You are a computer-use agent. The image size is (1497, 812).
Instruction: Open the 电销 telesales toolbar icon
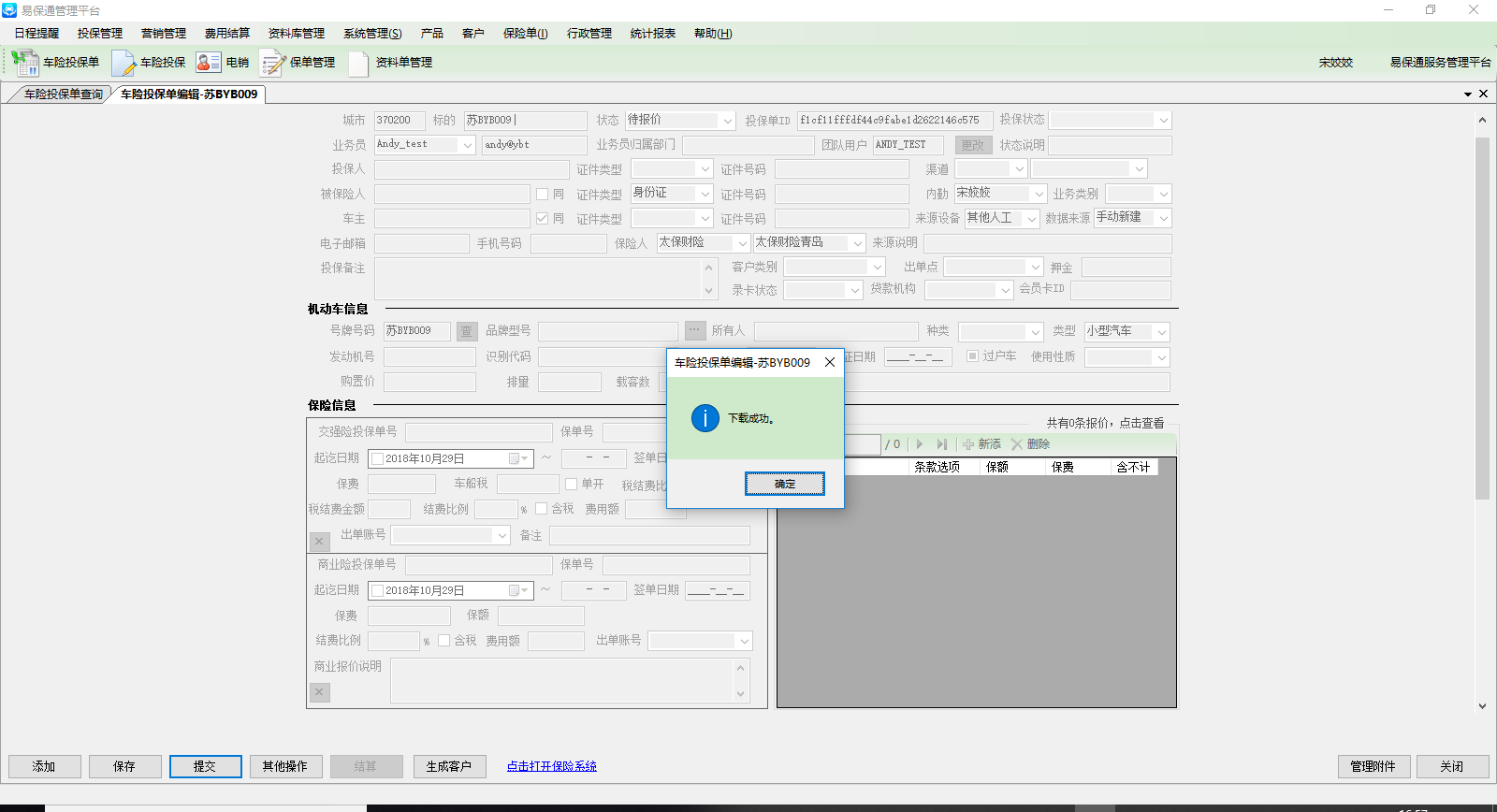pyautogui.click(x=208, y=63)
